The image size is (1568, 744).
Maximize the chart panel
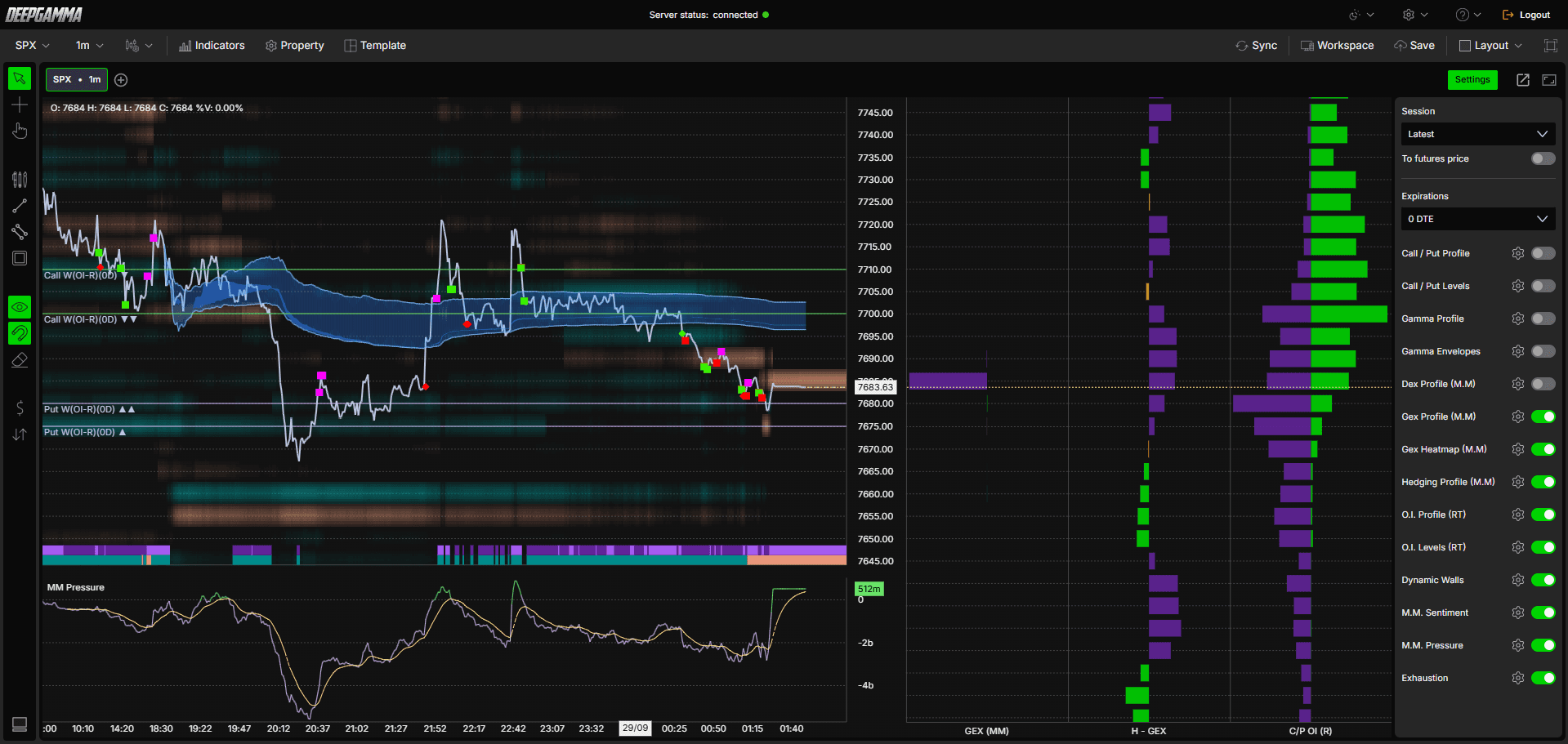tap(1549, 80)
